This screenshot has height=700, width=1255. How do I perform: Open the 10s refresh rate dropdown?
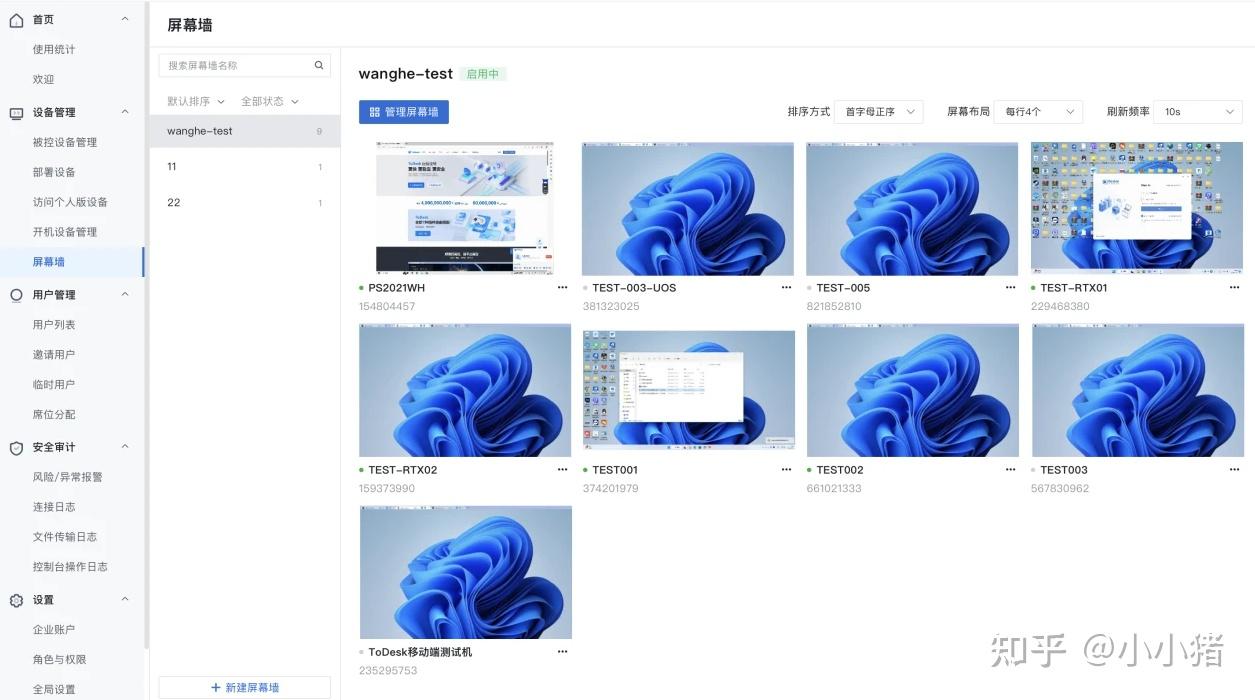[x=1198, y=112]
